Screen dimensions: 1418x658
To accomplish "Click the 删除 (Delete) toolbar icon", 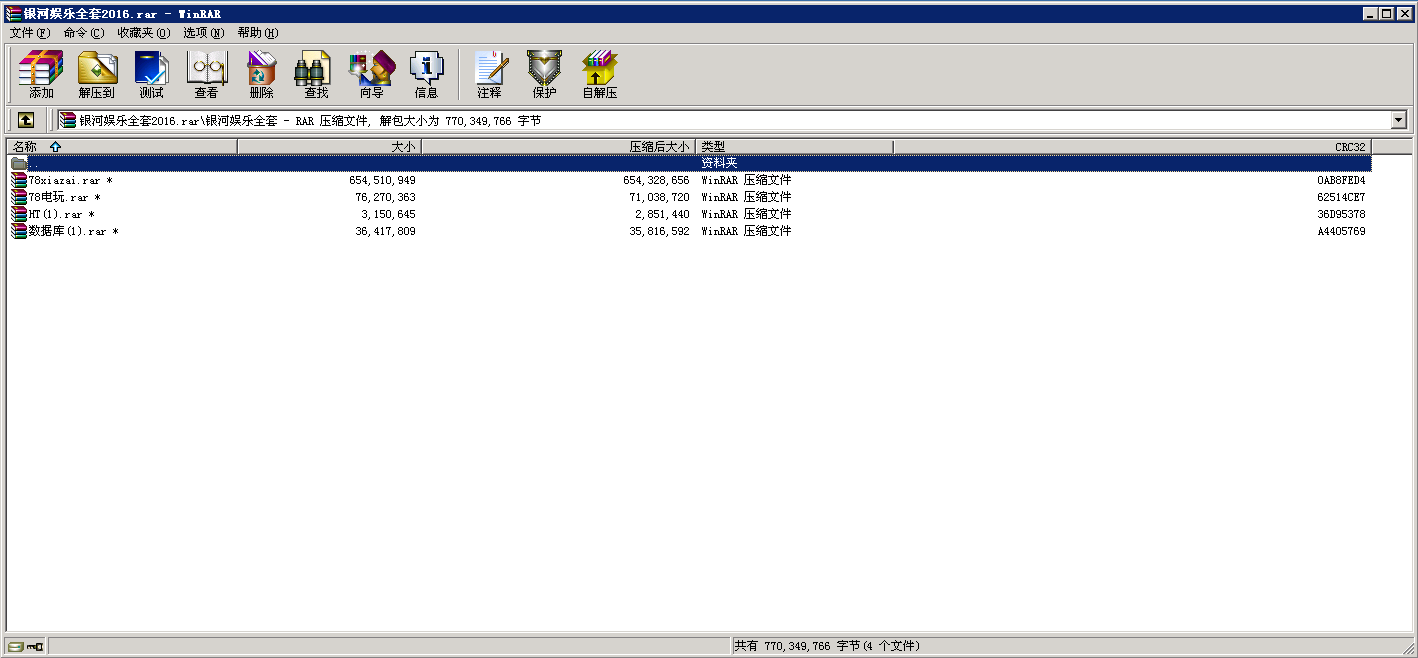I will [x=261, y=75].
